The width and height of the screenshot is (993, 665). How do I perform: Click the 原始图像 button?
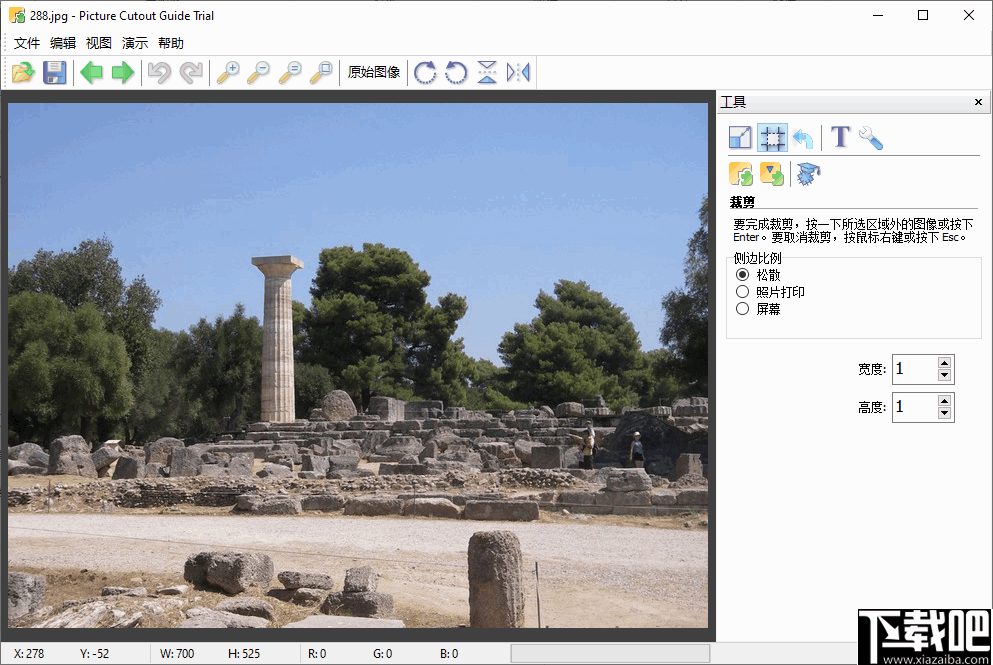click(374, 72)
